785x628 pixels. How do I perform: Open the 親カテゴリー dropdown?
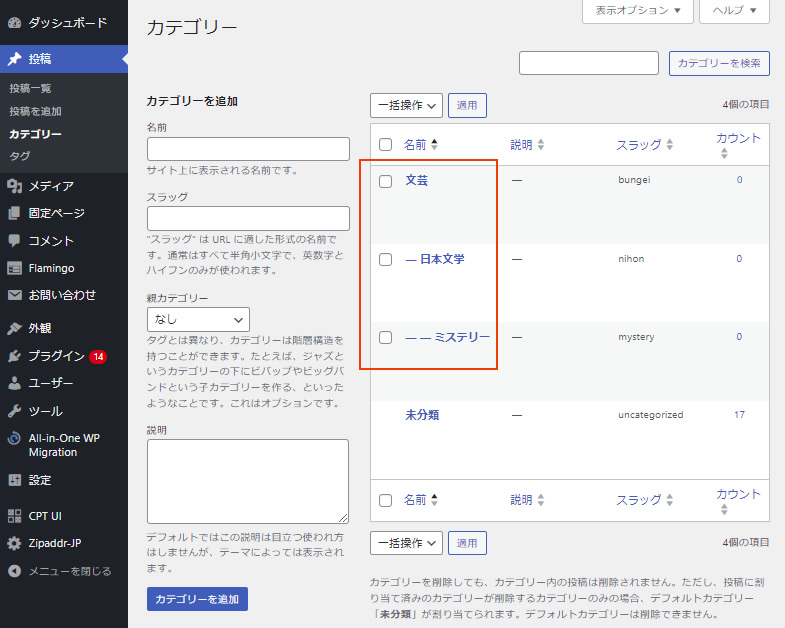tap(198, 319)
